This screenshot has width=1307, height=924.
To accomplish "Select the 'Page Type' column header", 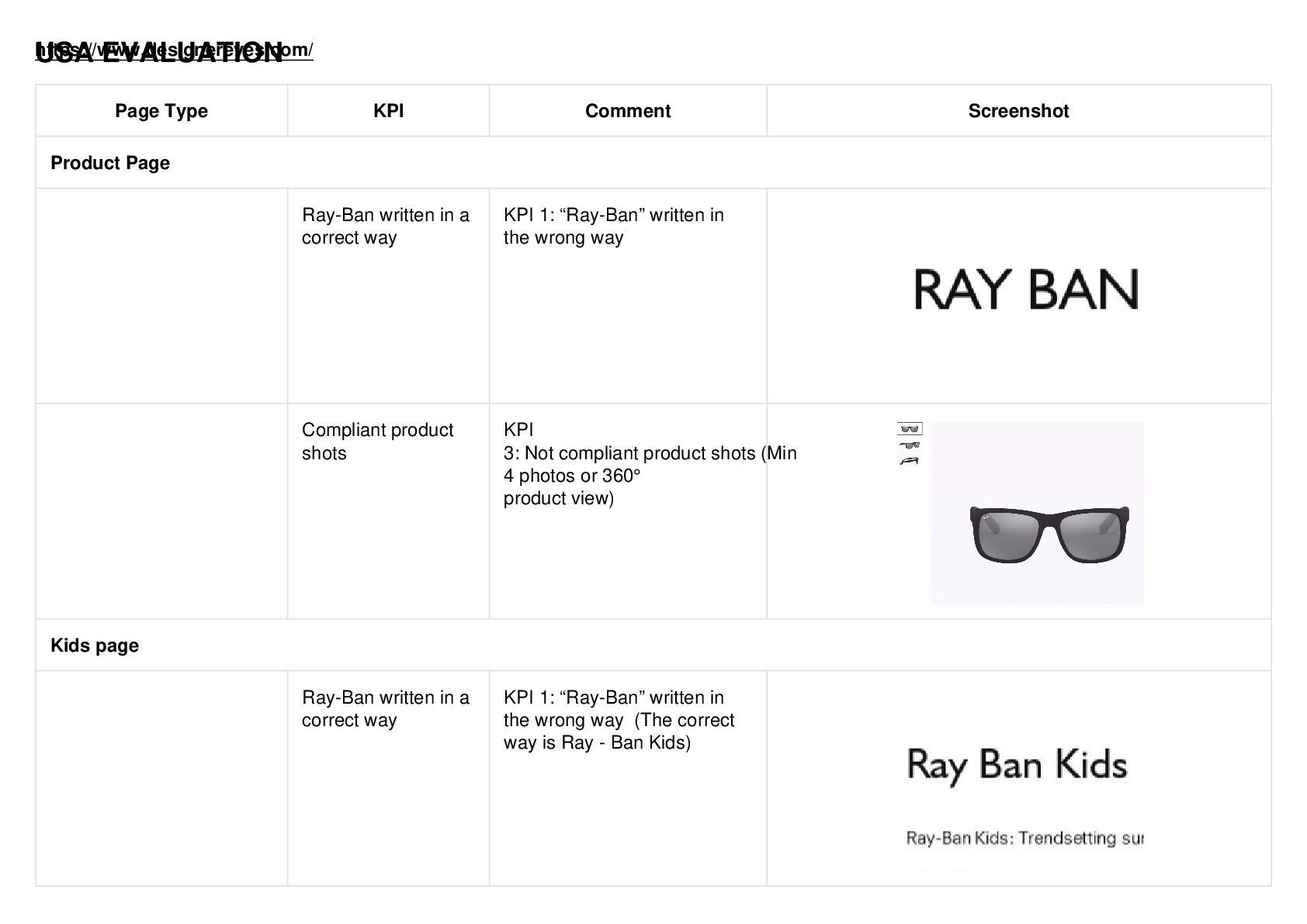I will click(161, 111).
